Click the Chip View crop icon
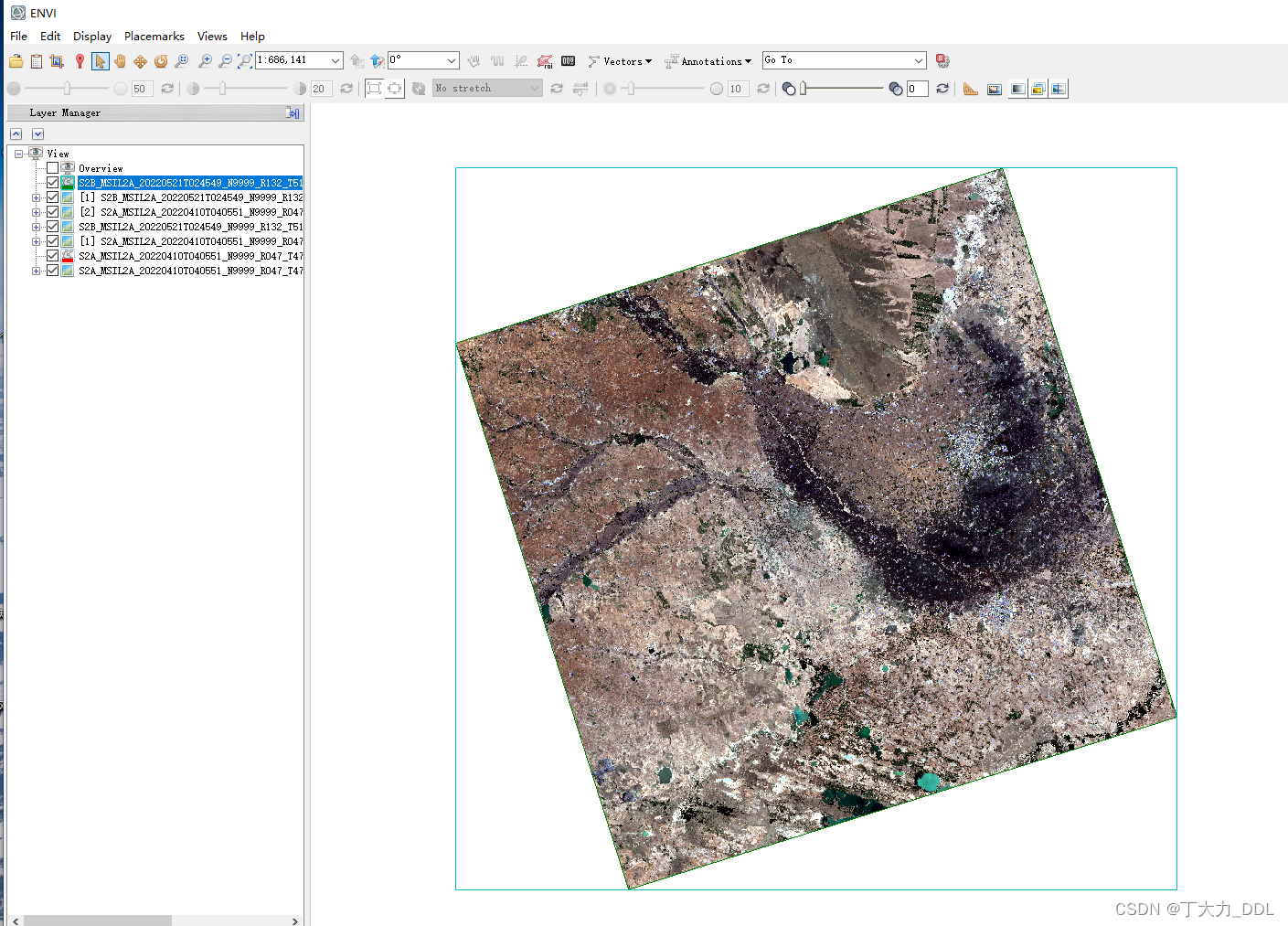Image resolution: width=1288 pixels, height=926 pixels. pos(57,61)
